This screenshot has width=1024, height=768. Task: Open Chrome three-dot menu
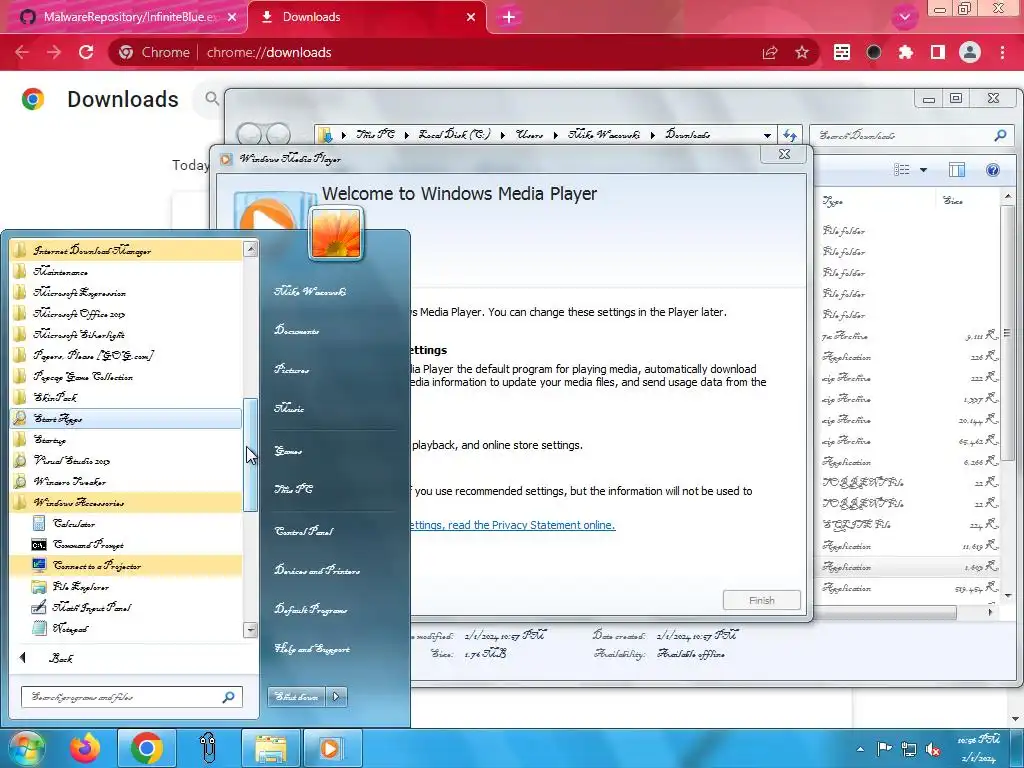click(x=1002, y=52)
